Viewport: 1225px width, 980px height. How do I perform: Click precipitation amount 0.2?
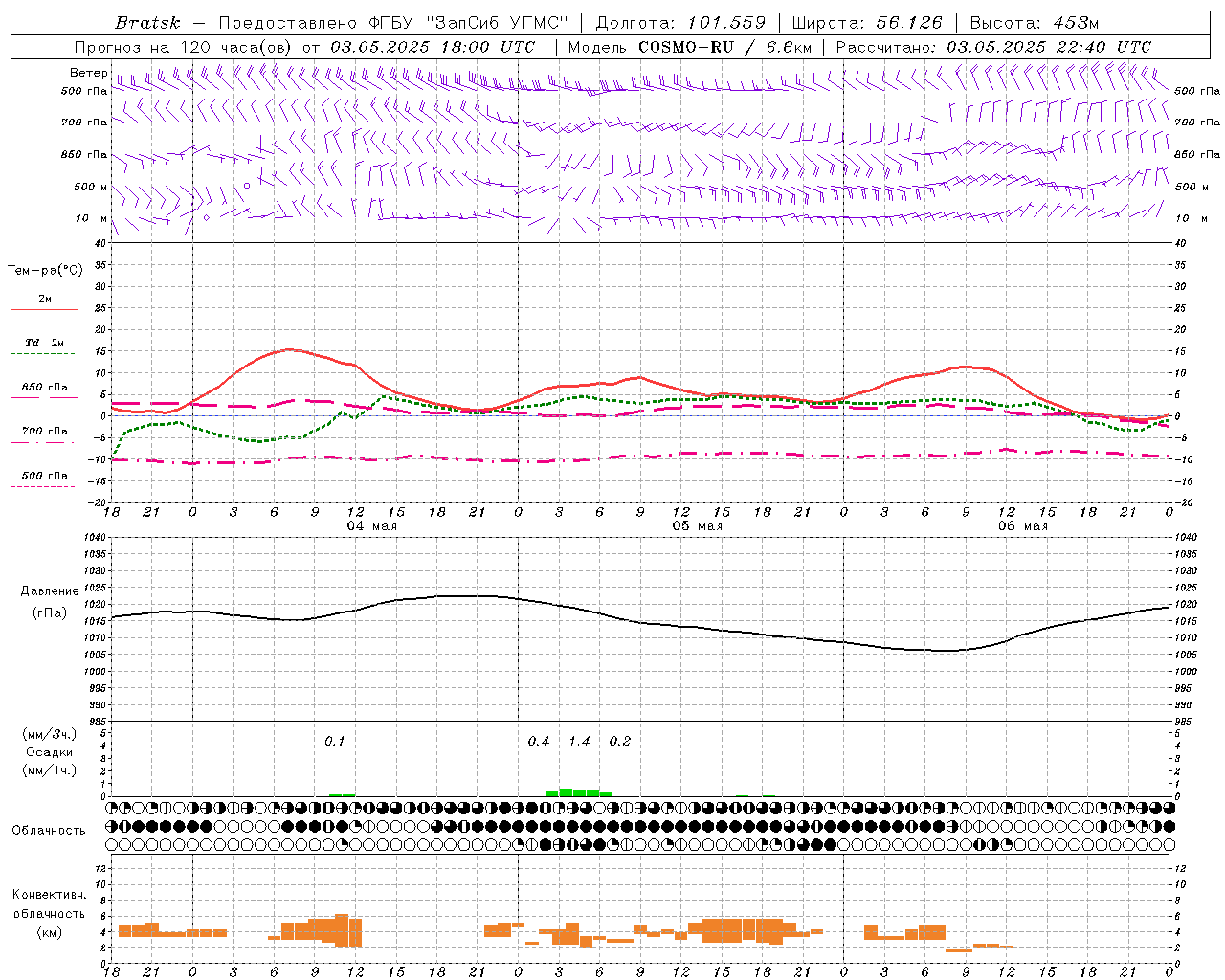click(620, 741)
